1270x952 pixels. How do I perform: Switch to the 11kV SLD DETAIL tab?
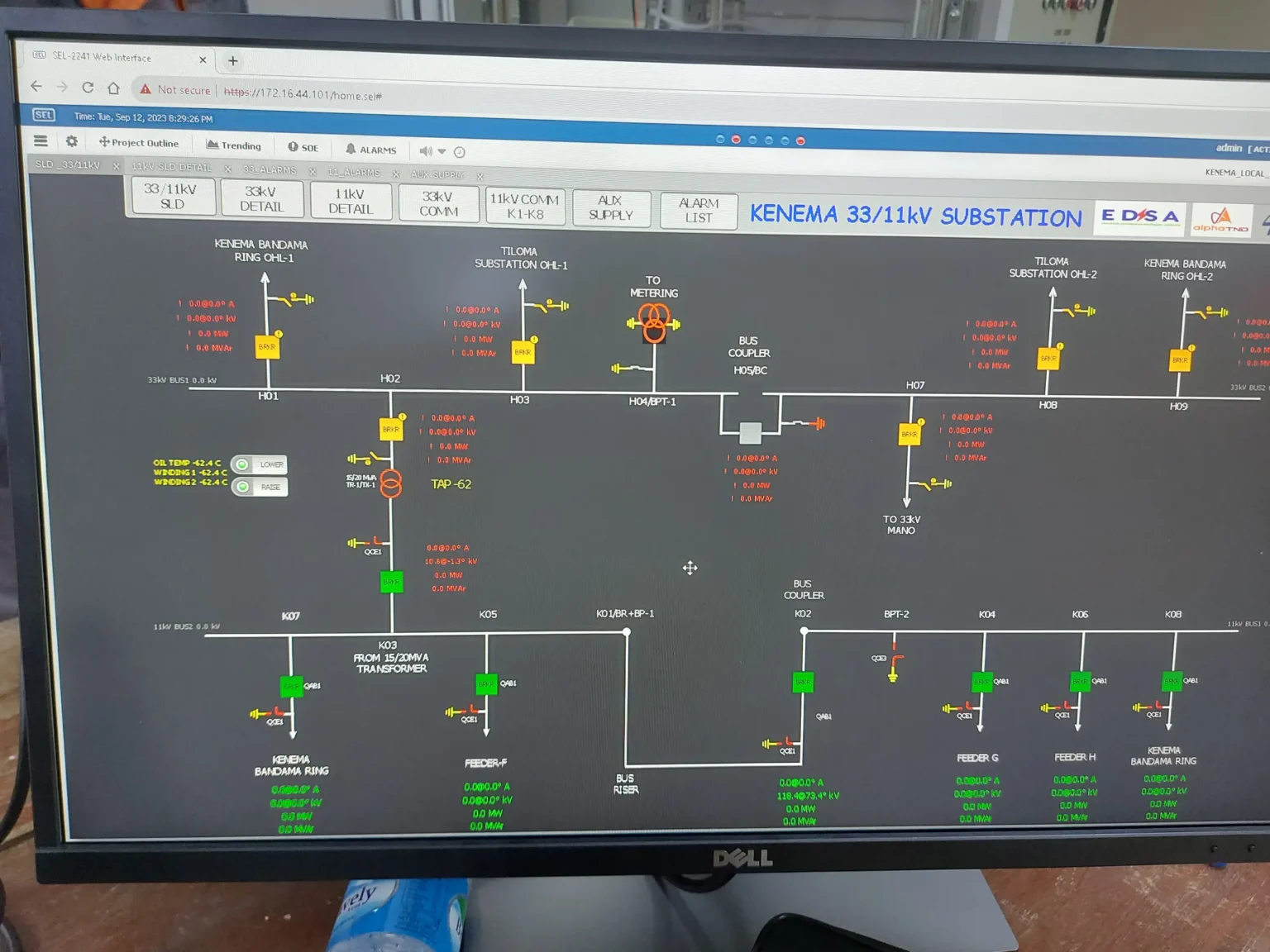click(172, 167)
